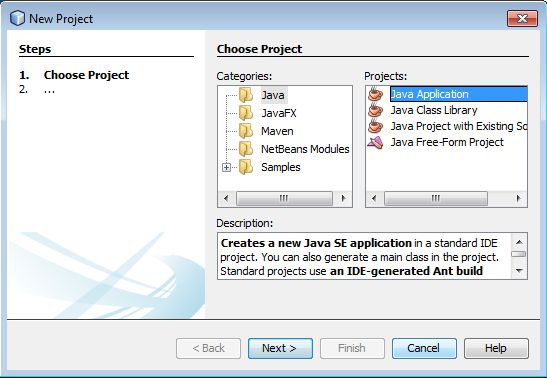The height and width of the screenshot is (378, 547).
Task: Click the NetBeans Modules folder icon
Action: point(246,149)
